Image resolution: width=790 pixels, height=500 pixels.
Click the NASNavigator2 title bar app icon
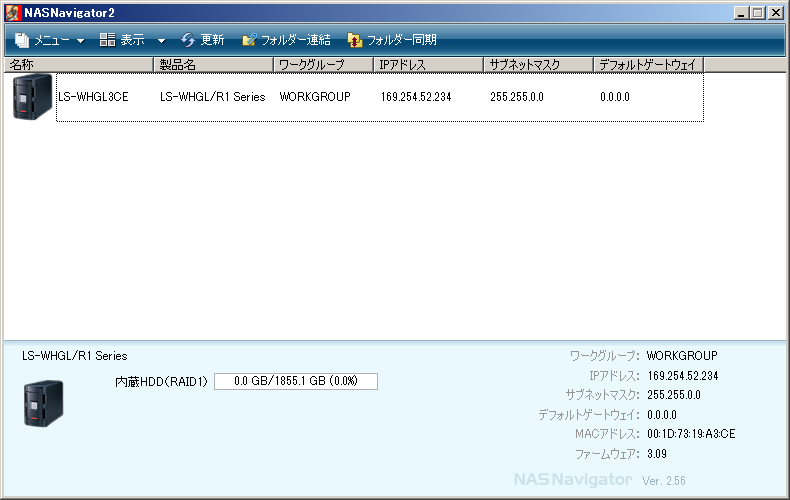coord(13,13)
